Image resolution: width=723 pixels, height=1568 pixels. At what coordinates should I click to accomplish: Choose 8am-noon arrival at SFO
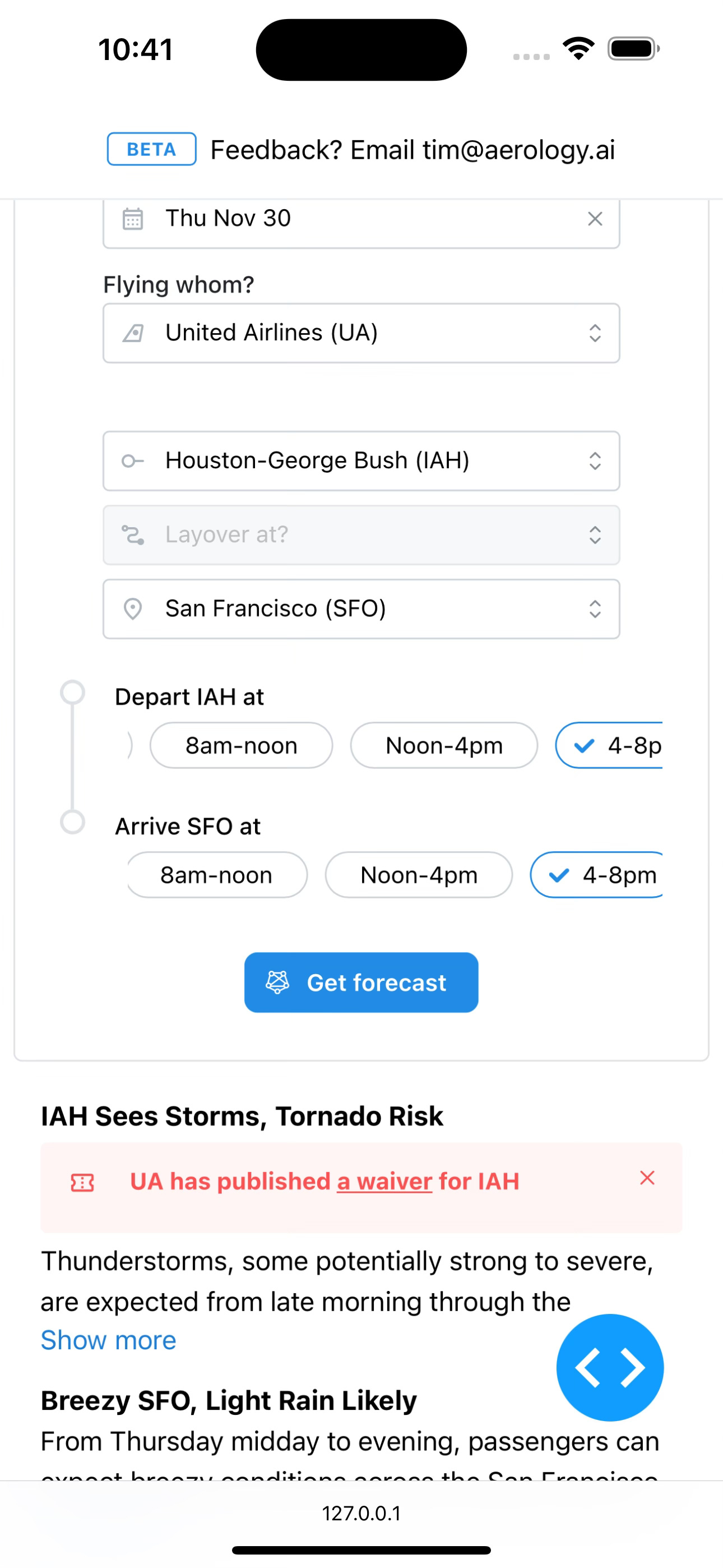point(217,875)
